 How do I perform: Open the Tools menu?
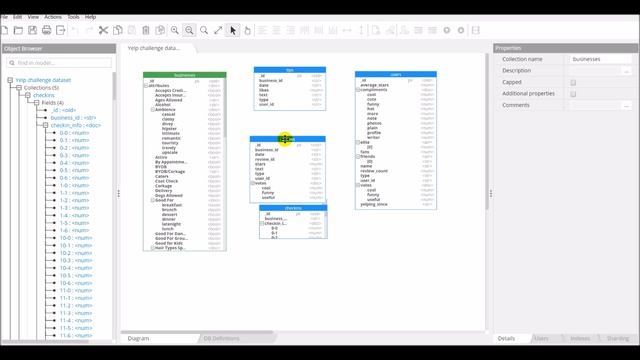coord(73,17)
